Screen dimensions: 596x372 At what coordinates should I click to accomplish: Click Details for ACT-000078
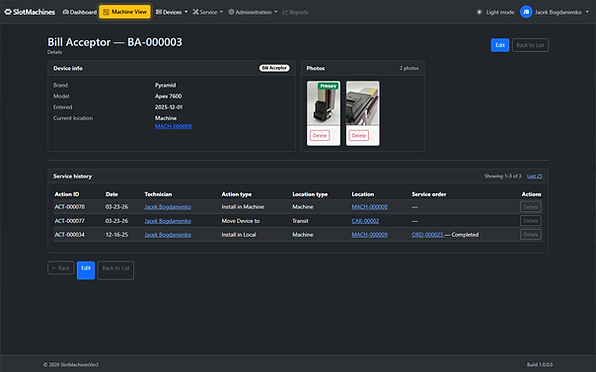click(x=531, y=207)
